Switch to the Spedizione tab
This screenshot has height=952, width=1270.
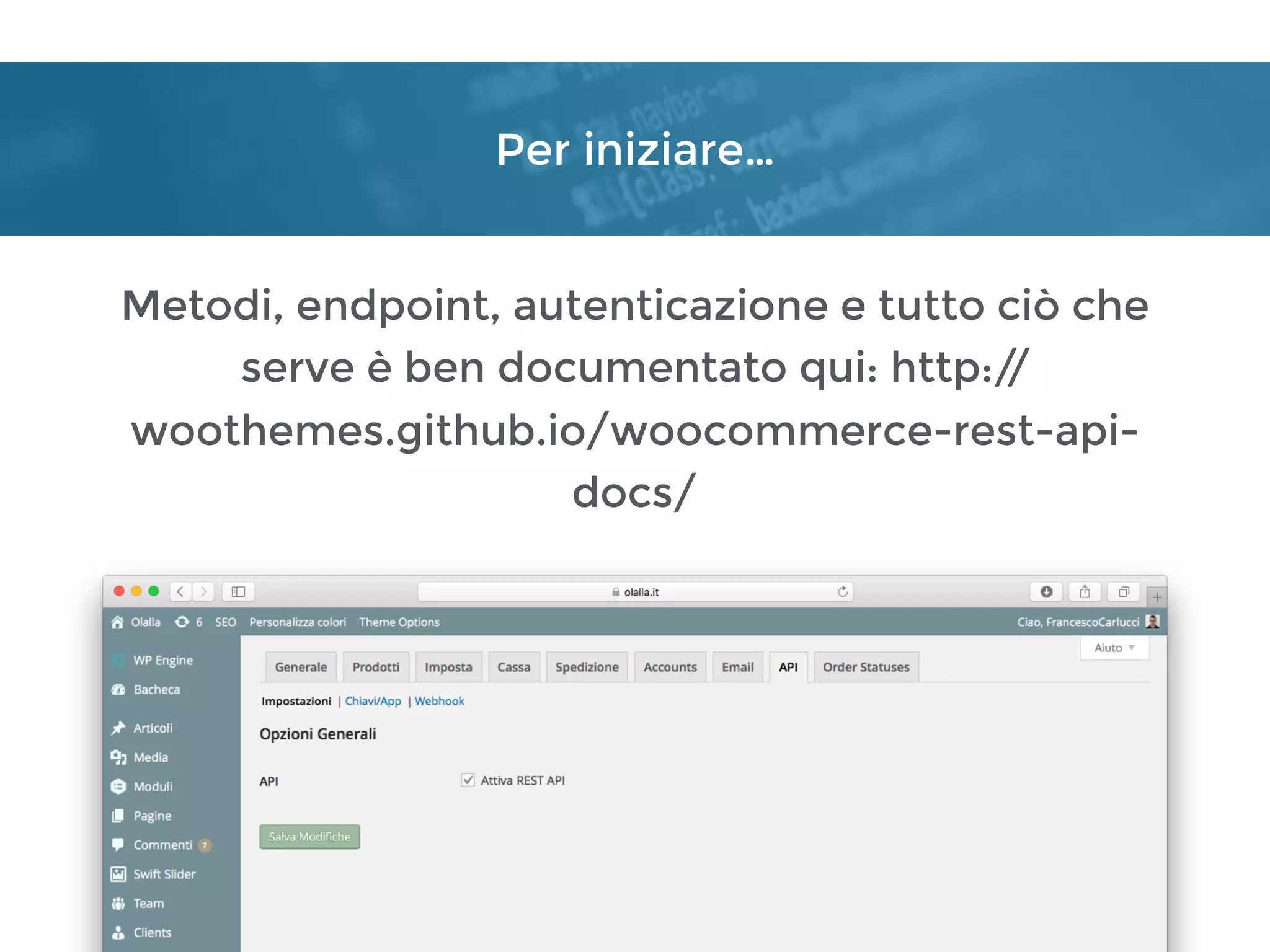tap(587, 668)
